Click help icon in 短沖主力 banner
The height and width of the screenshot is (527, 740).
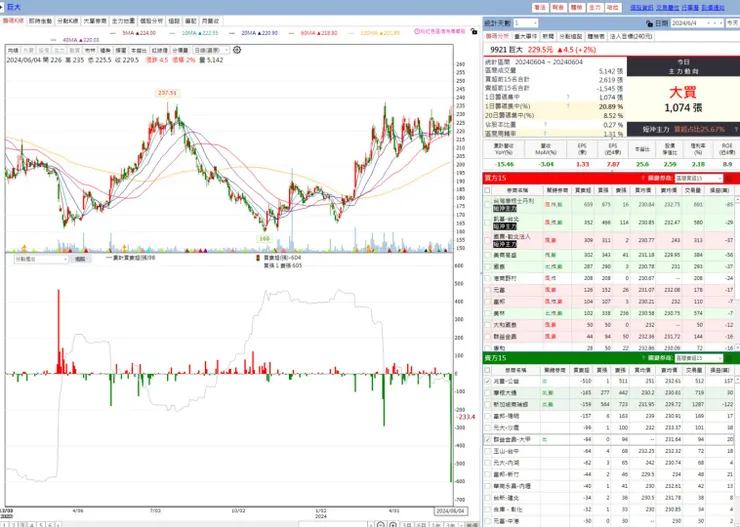pos(735,129)
